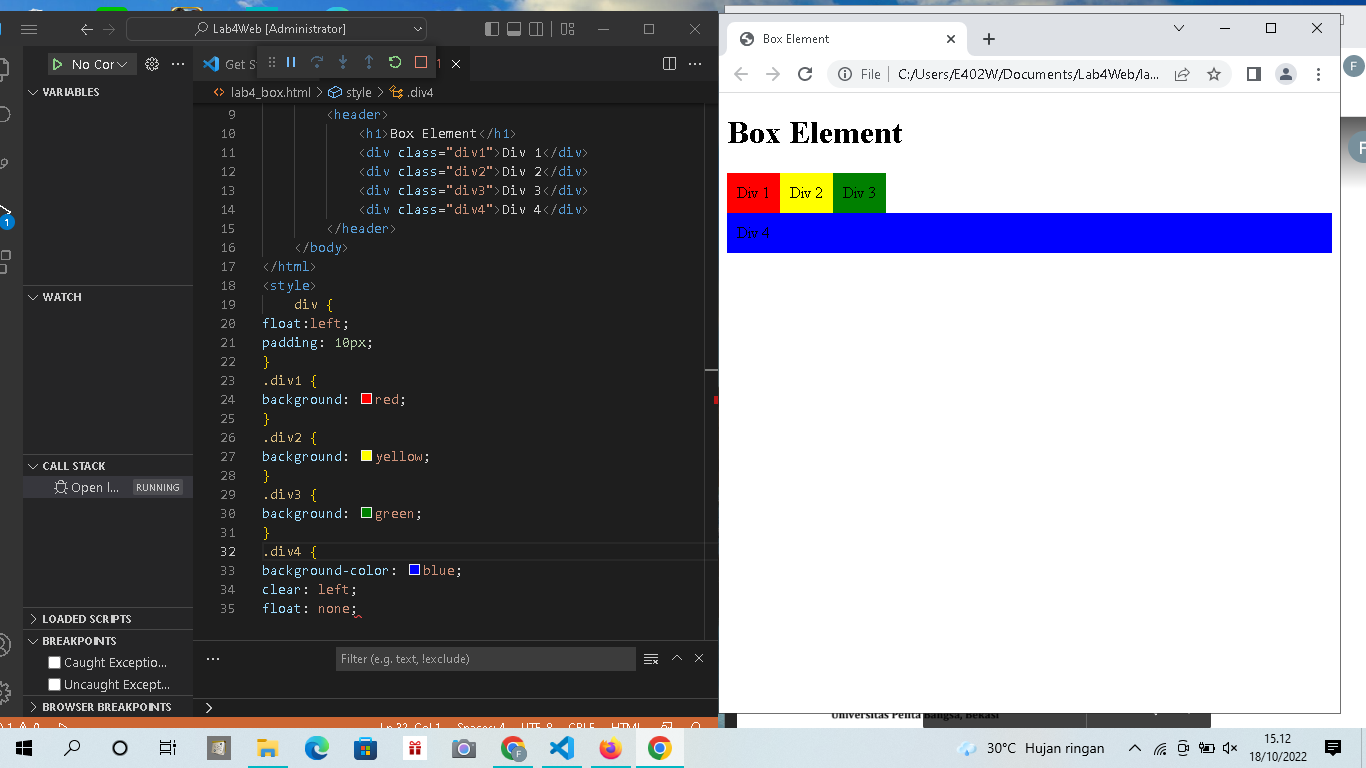Open the VS Code hamburger menu

[29, 29]
